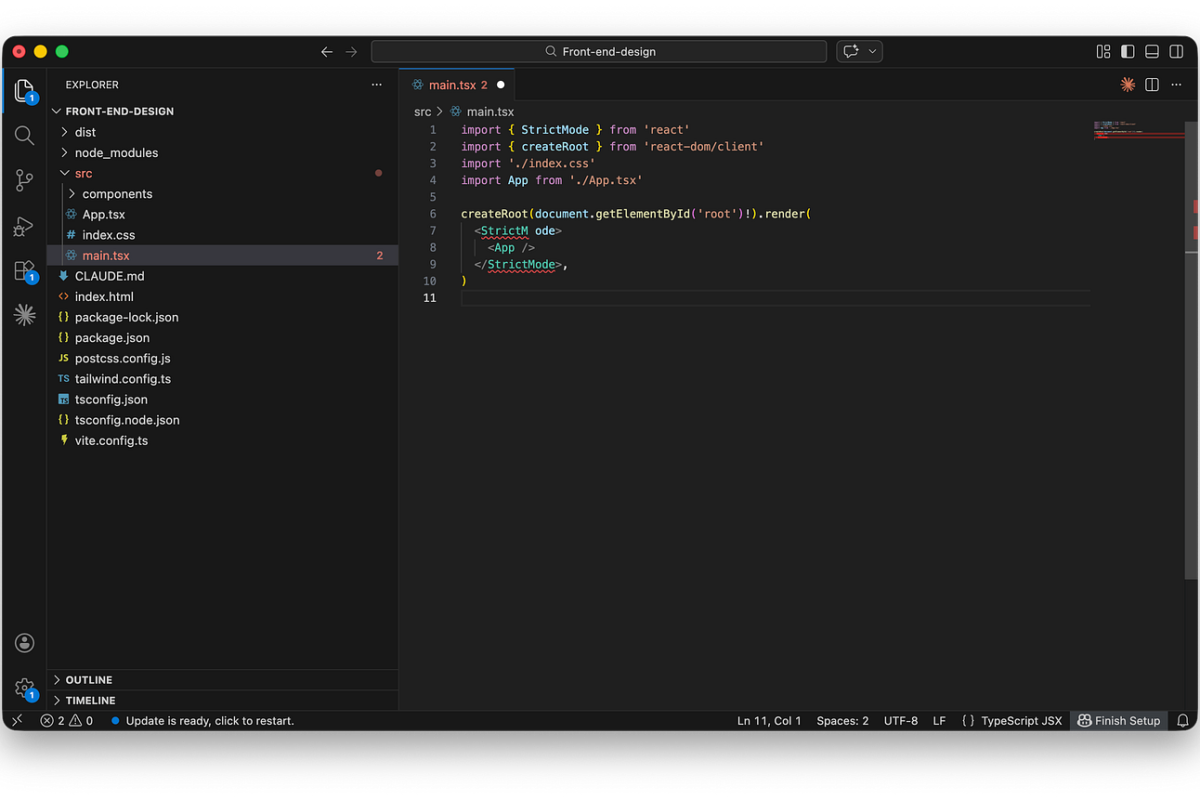Open tailwind.config.ts file
1200x800 pixels.
pyautogui.click(x=122, y=379)
